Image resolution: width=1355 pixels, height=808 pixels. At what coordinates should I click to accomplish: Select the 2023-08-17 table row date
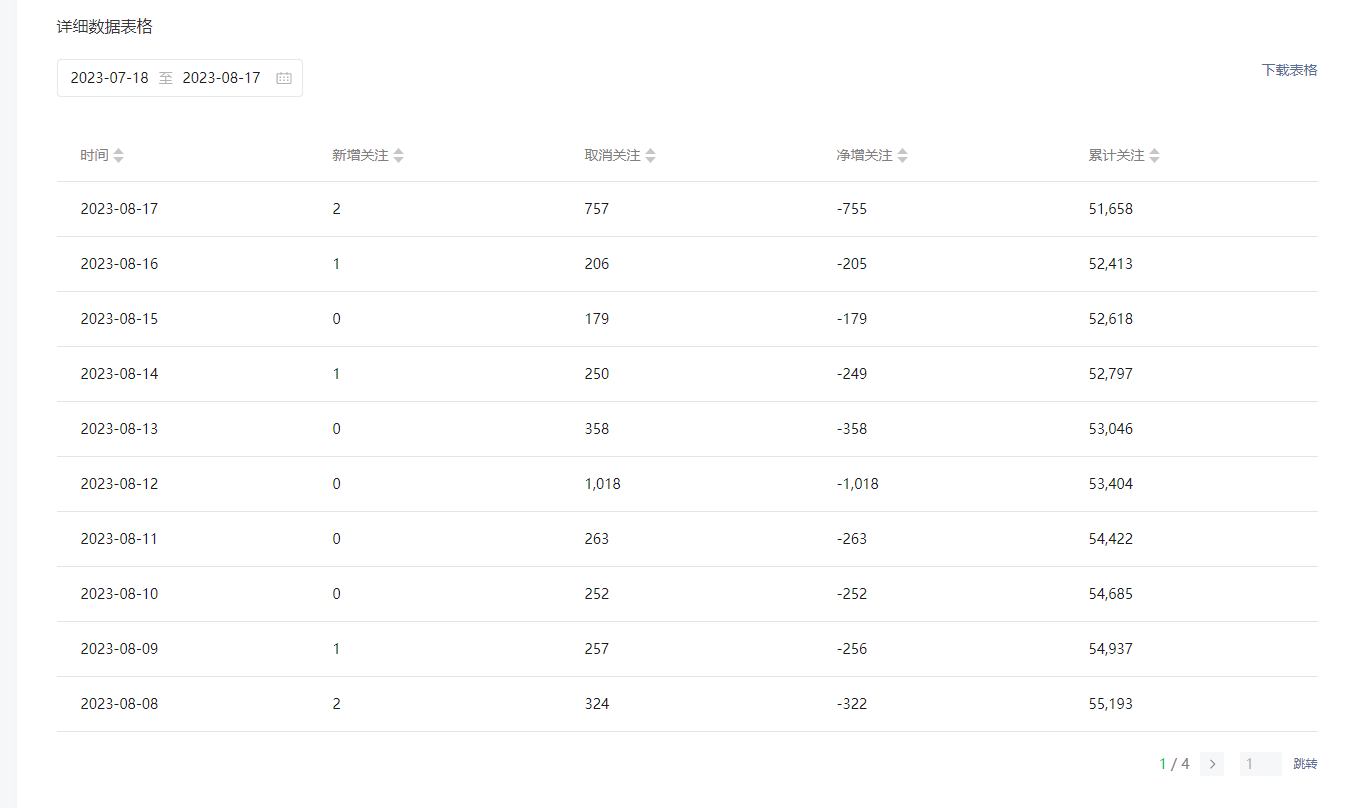[119, 209]
